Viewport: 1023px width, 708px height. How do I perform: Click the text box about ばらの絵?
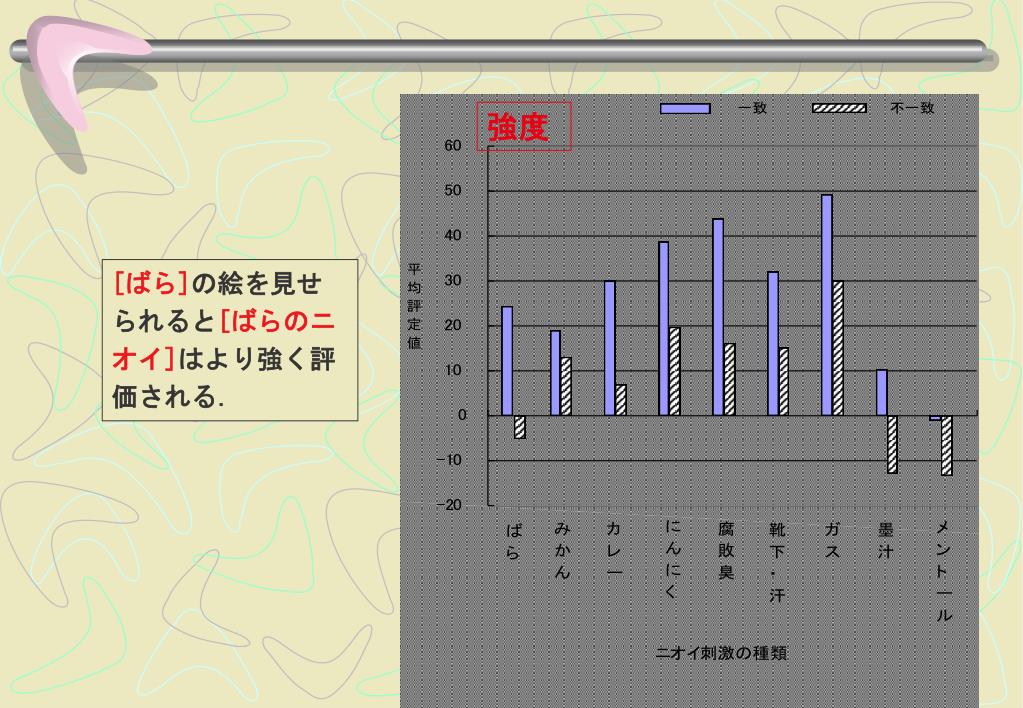point(230,340)
